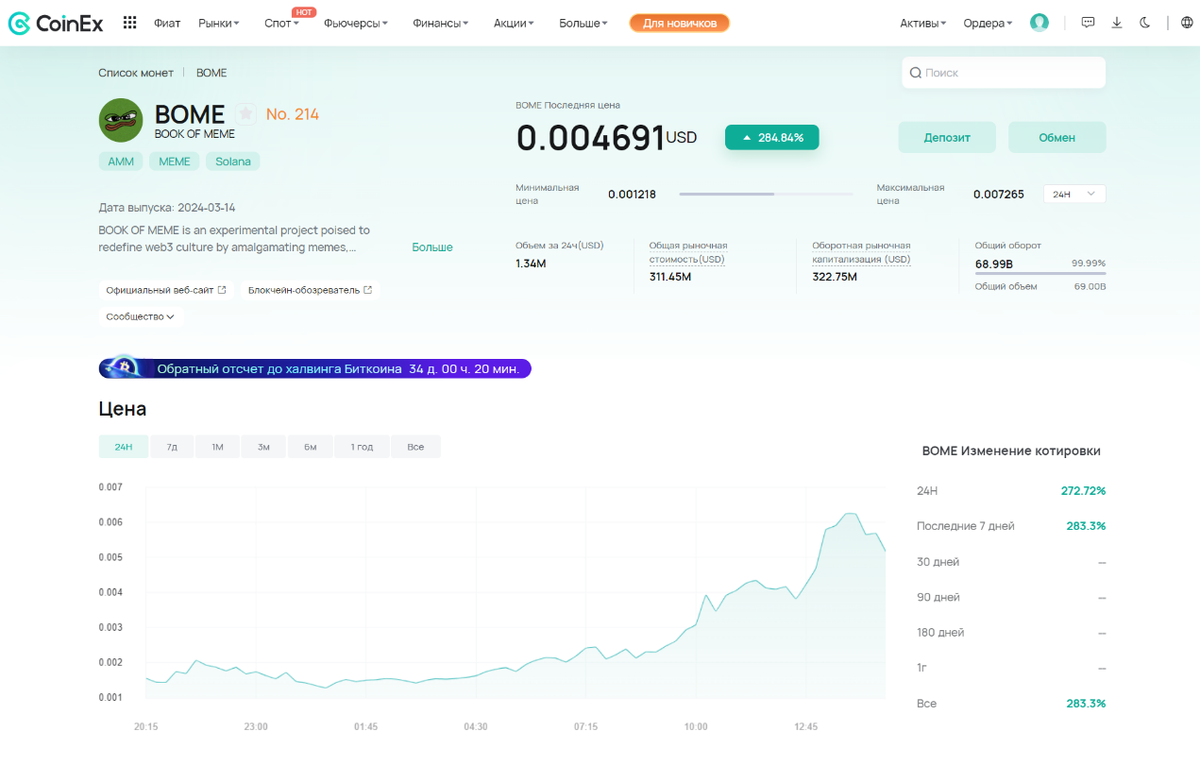Select the 1М chart tab
The height and width of the screenshot is (766, 1200).
[x=217, y=447]
